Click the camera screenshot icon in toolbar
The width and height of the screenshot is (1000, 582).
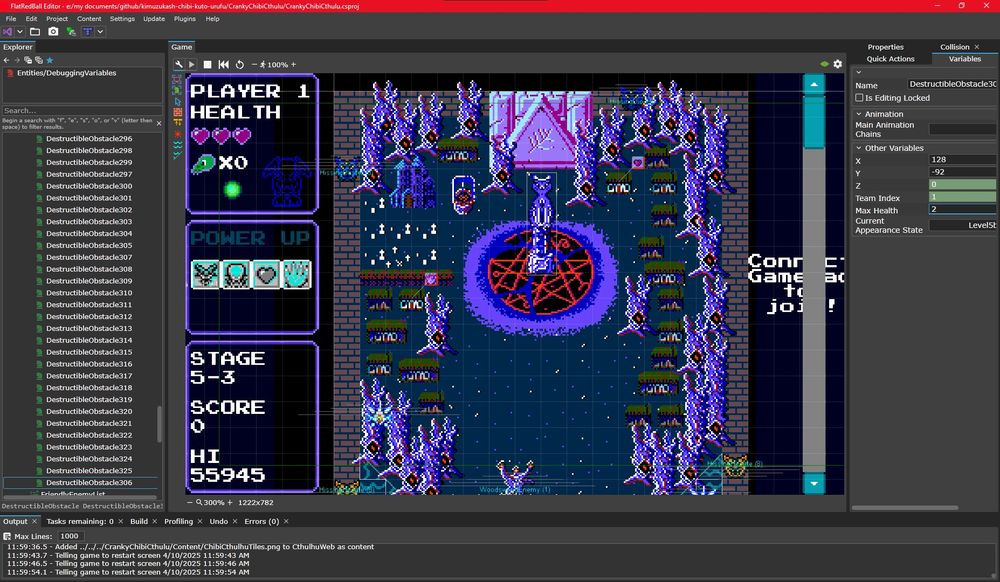point(53,31)
